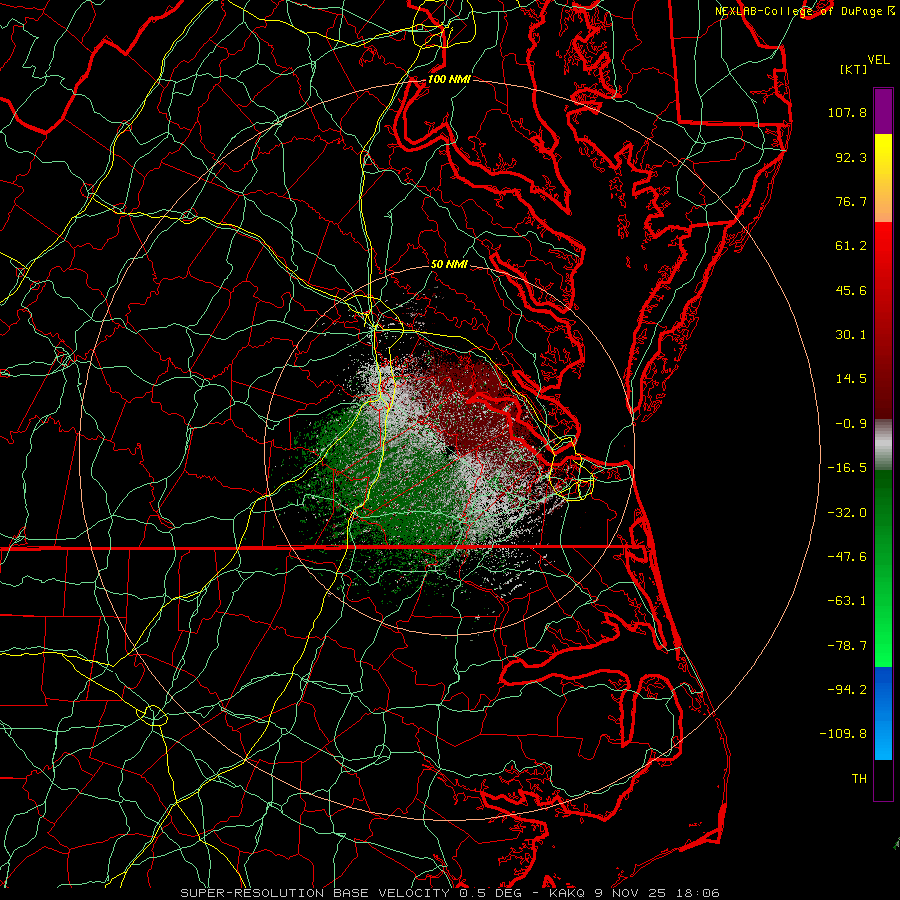Viewport: 900px width, 900px height.
Task: Click the -78.7 legend value
Action: (847, 646)
